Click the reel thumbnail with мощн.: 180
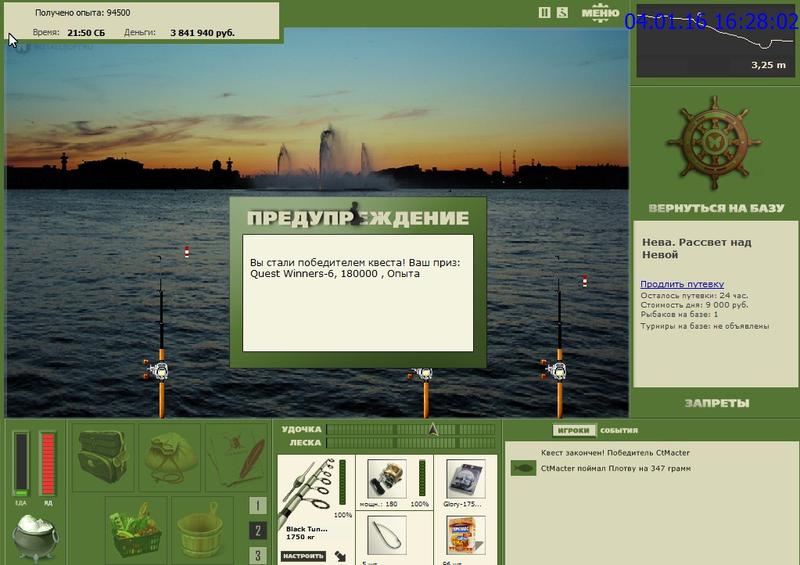800x565 pixels. [386, 478]
